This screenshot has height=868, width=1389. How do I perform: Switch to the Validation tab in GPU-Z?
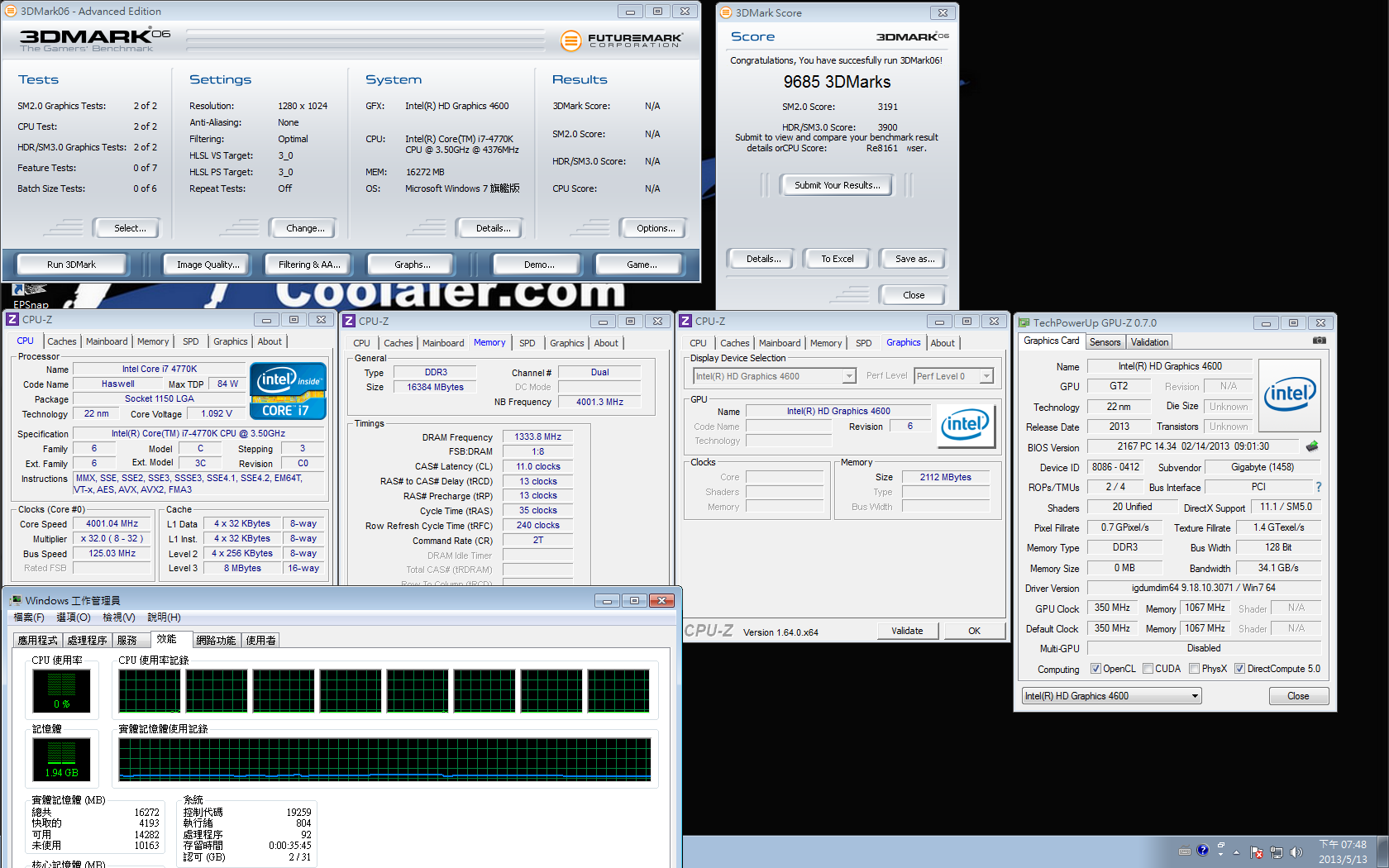pos(1149,342)
